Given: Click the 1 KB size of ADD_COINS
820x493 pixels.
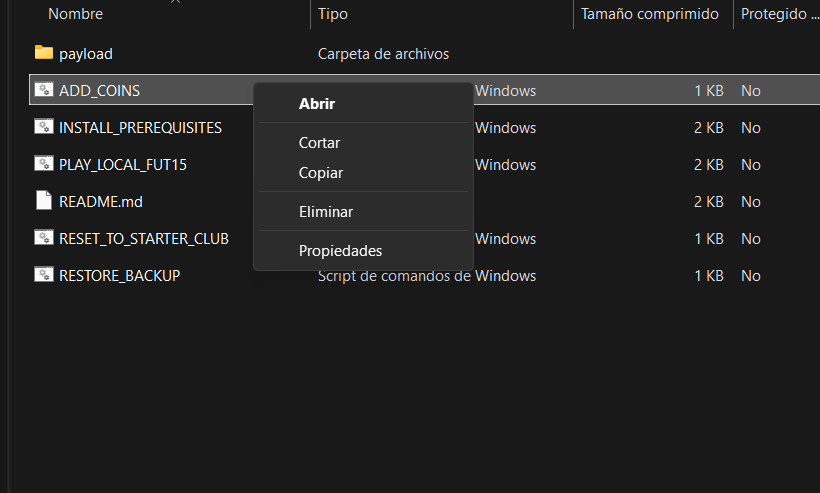Looking at the screenshot, I should click(709, 91).
